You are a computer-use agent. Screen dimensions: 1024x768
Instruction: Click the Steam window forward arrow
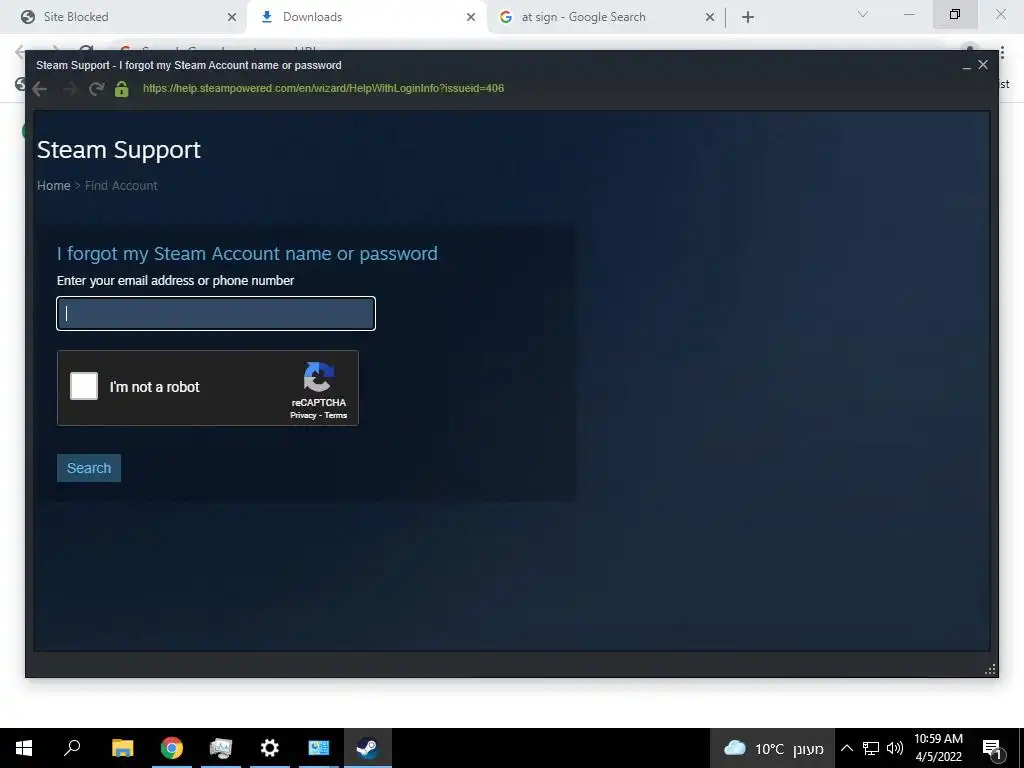tap(69, 89)
